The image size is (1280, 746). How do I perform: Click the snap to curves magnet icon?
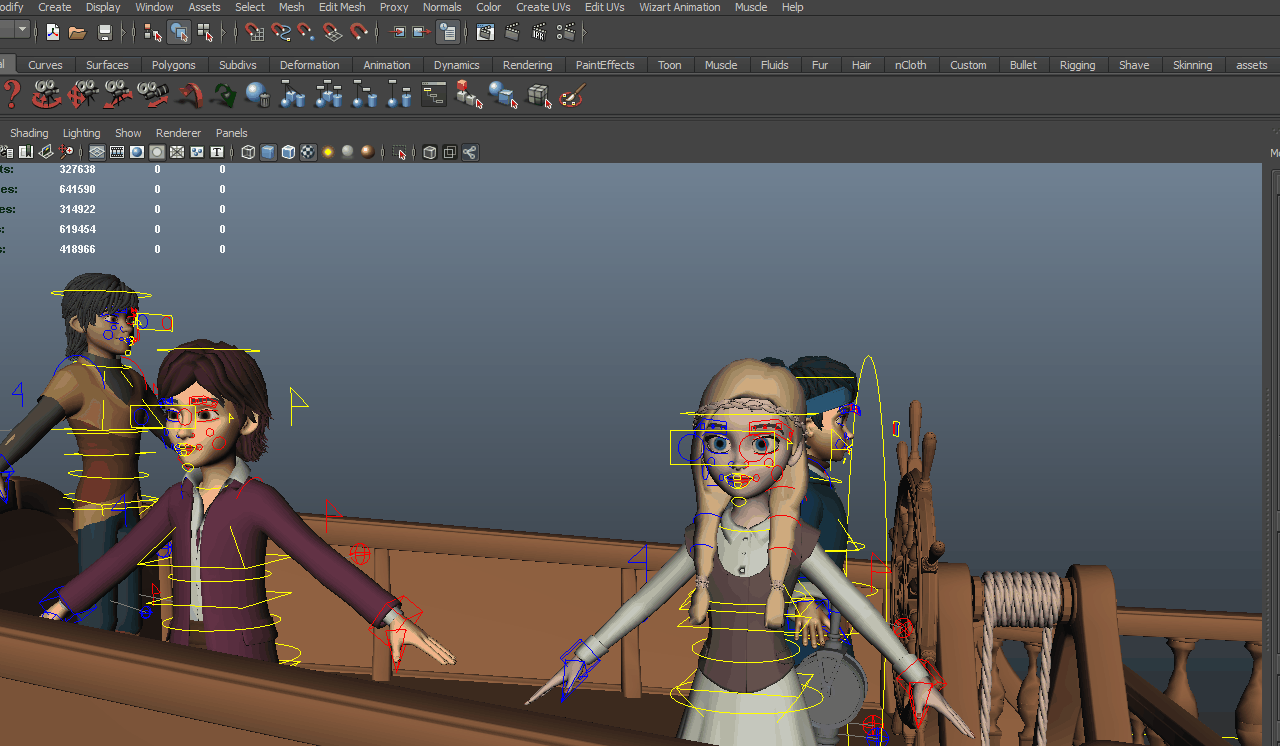pos(281,32)
